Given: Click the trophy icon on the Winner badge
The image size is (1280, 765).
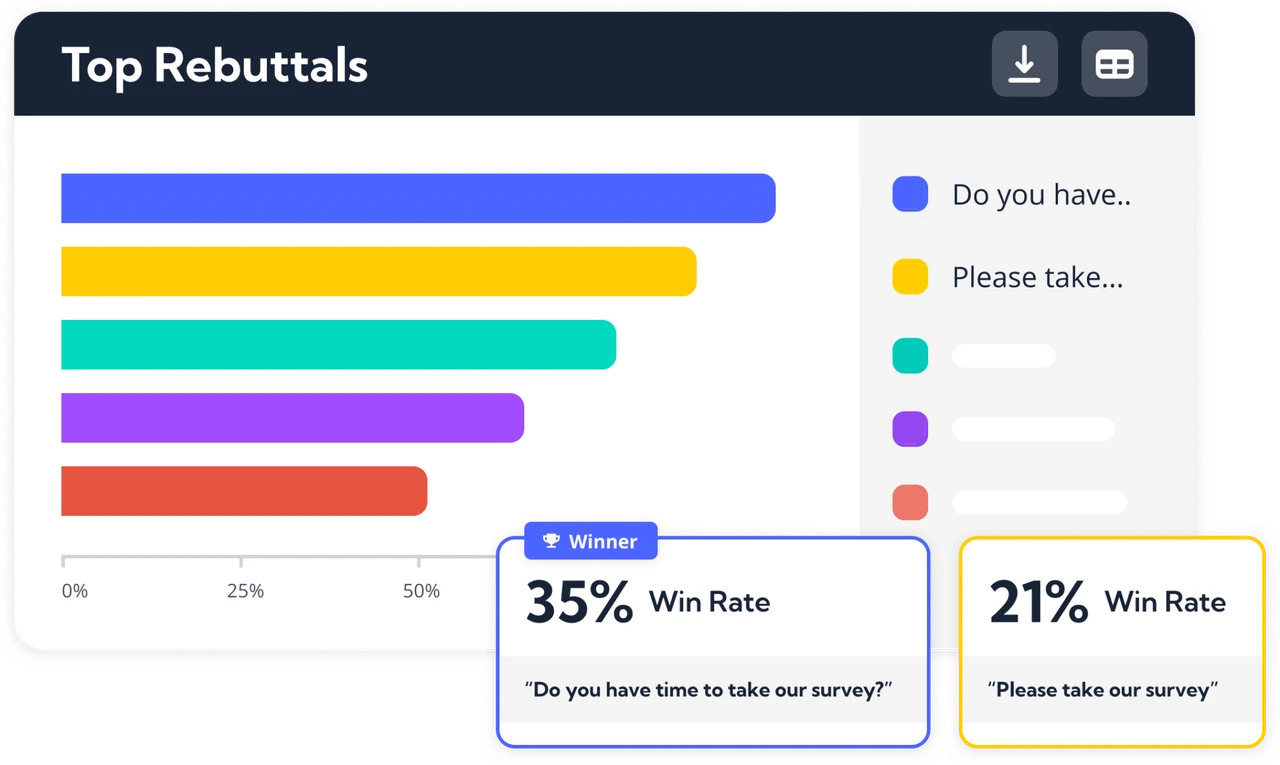Looking at the screenshot, I should pos(551,541).
